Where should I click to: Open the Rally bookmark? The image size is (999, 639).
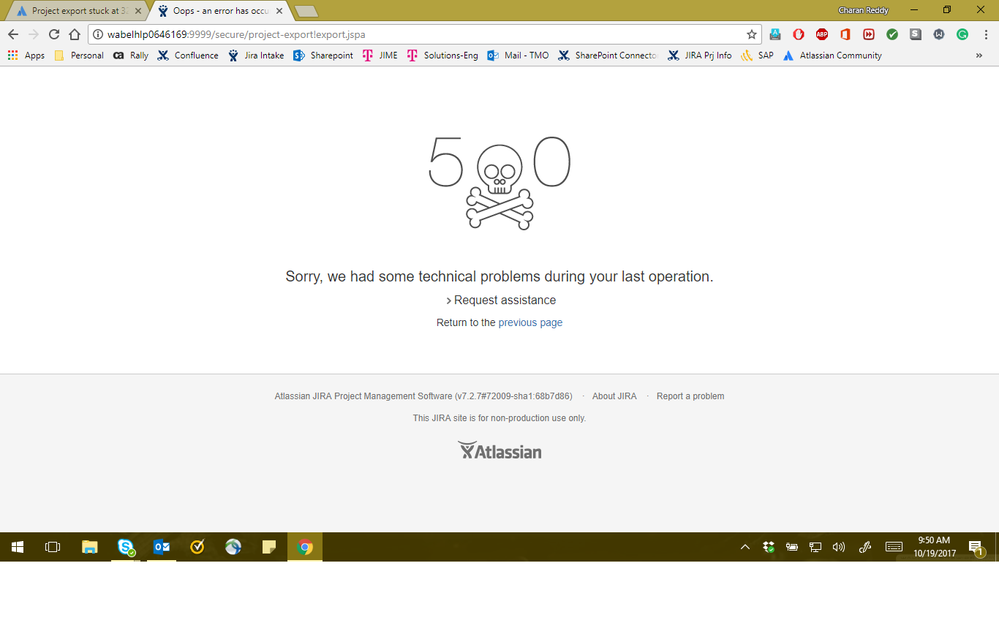(x=131, y=55)
